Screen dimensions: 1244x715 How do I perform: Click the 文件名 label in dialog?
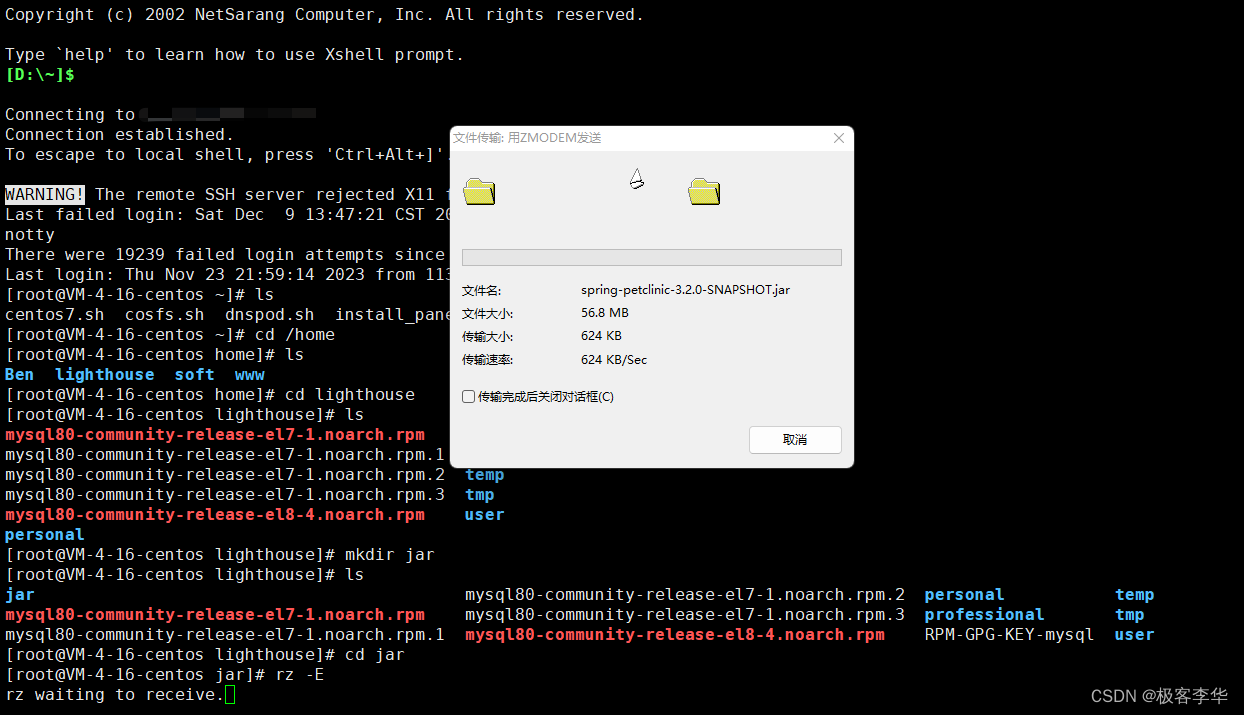coord(481,290)
